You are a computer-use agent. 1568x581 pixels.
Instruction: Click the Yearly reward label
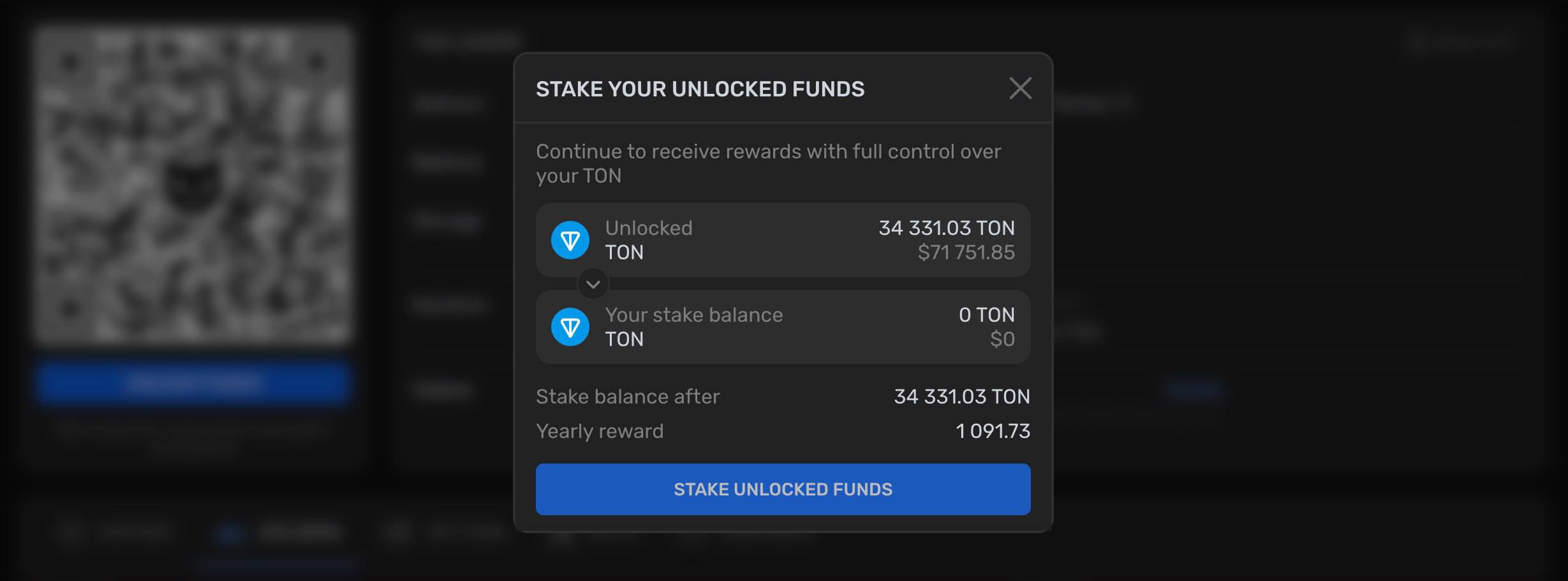pos(600,431)
